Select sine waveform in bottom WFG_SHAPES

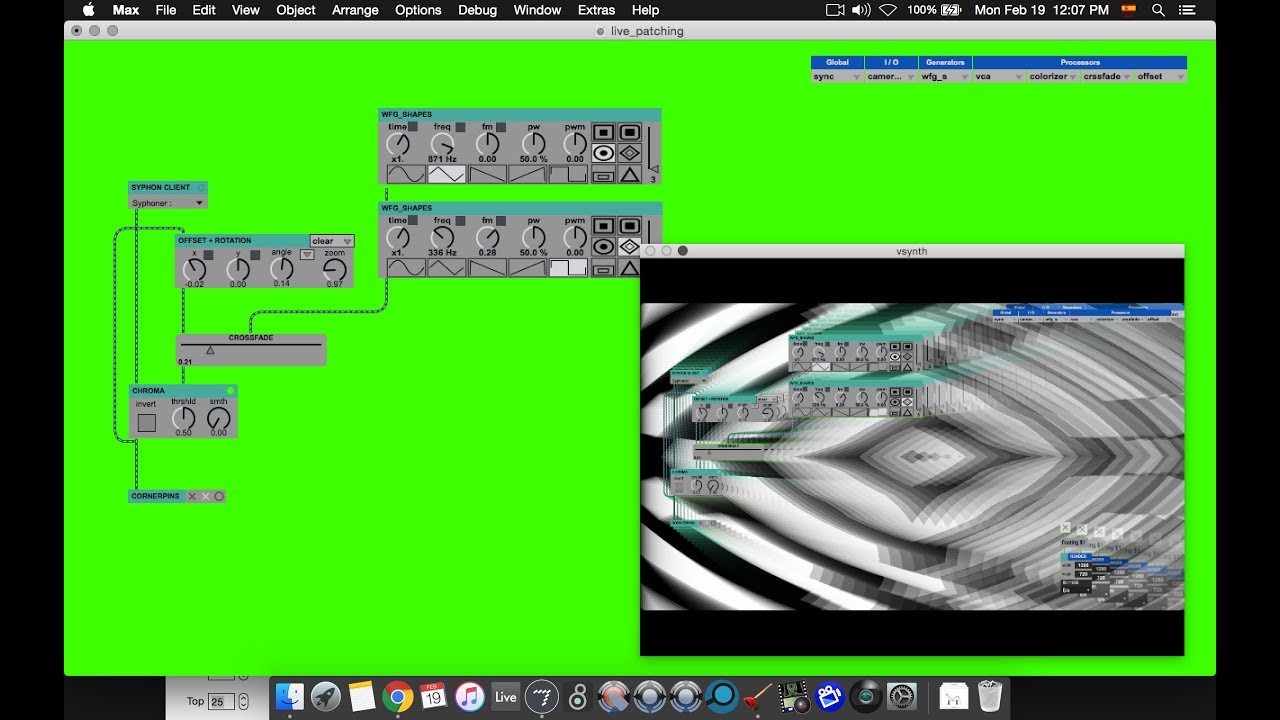[x=405, y=268]
